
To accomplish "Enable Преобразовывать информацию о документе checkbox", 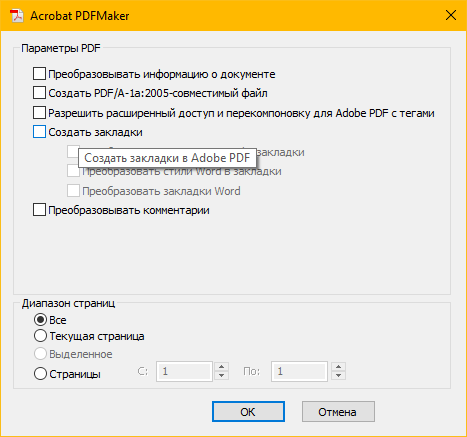I will (x=39, y=74).
